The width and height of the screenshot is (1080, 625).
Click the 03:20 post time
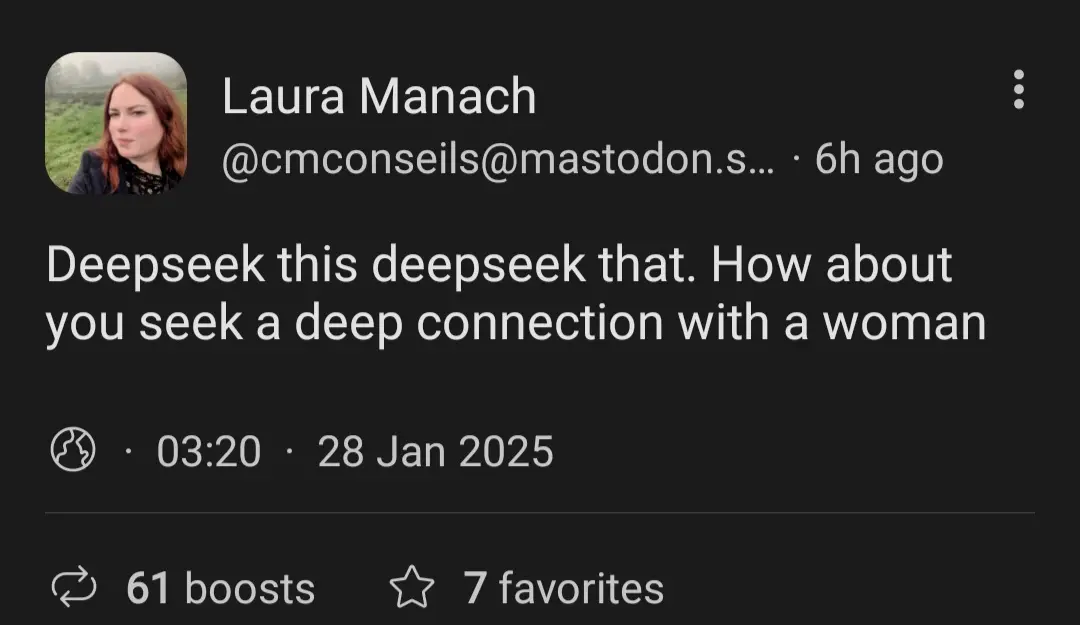pyautogui.click(x=208, y=451)
